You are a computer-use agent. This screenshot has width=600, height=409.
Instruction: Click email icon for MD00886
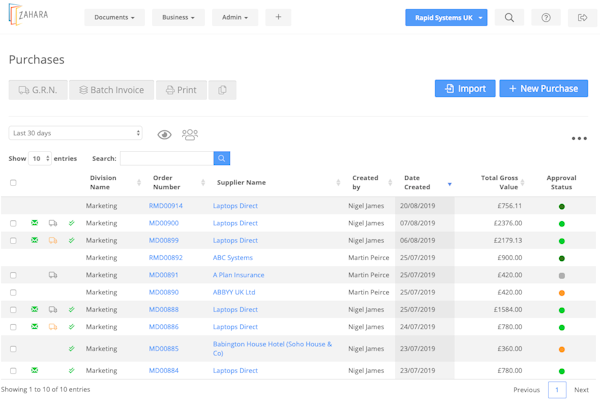pyautogui.click(x=34, y=326)
